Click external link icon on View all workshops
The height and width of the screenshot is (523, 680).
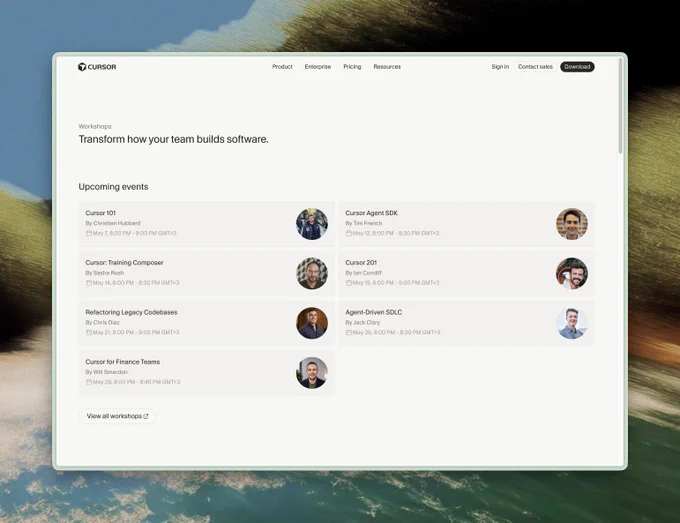click(x=146, y=416)
